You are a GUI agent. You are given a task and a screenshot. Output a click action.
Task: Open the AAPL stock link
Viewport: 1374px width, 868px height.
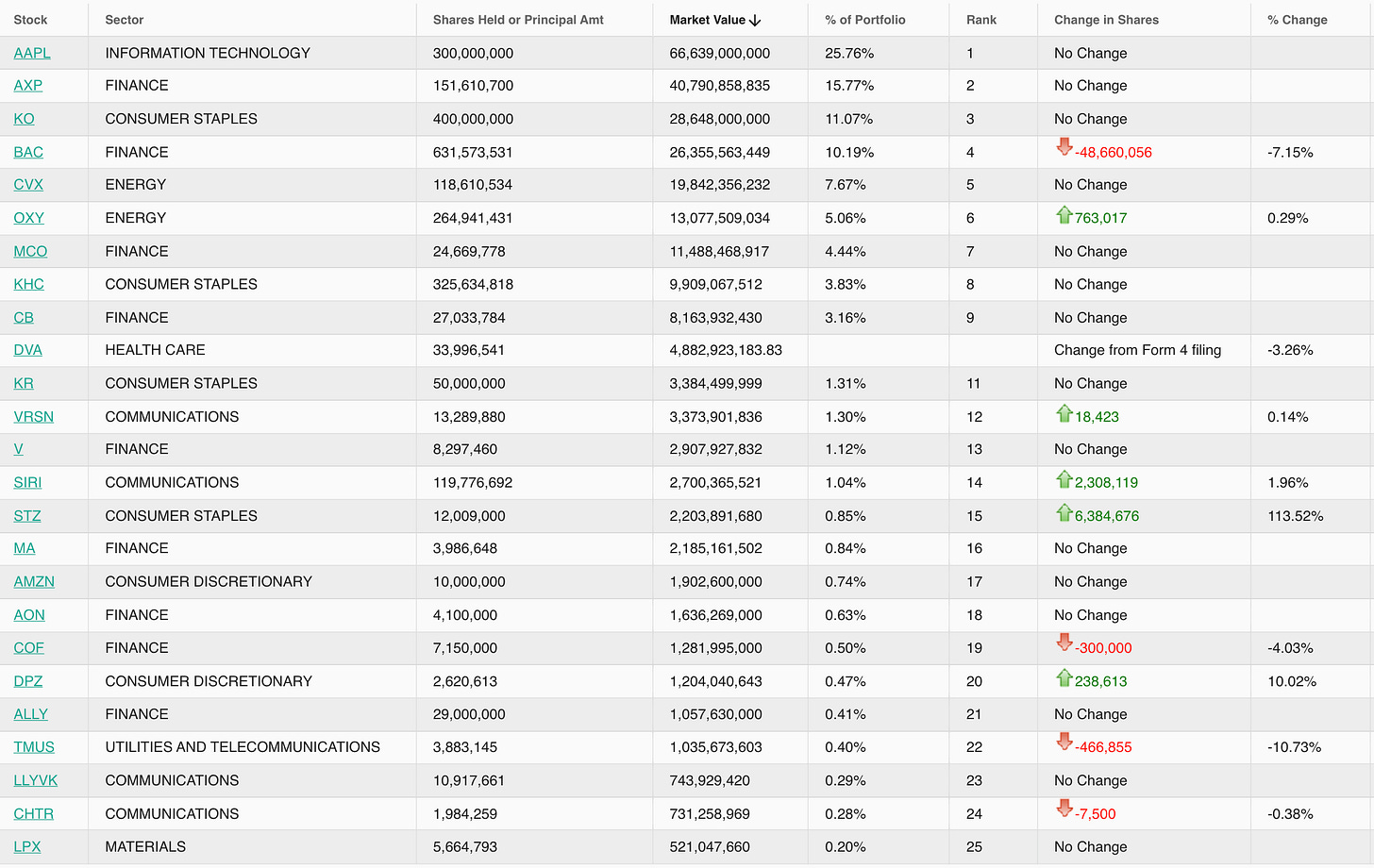(x=32, y=54)
